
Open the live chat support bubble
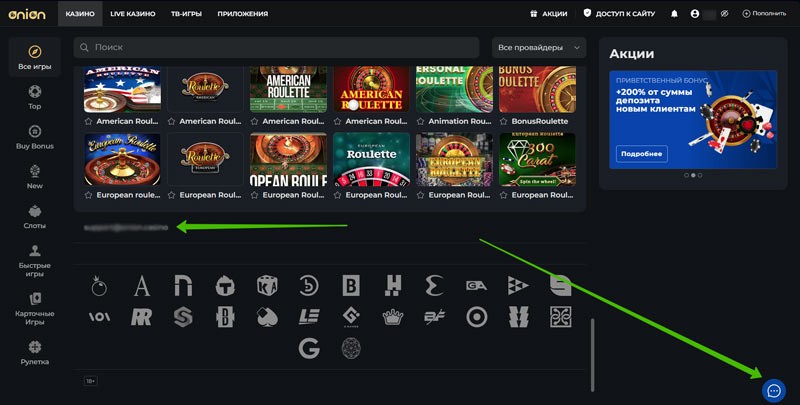tap(773, 390)
